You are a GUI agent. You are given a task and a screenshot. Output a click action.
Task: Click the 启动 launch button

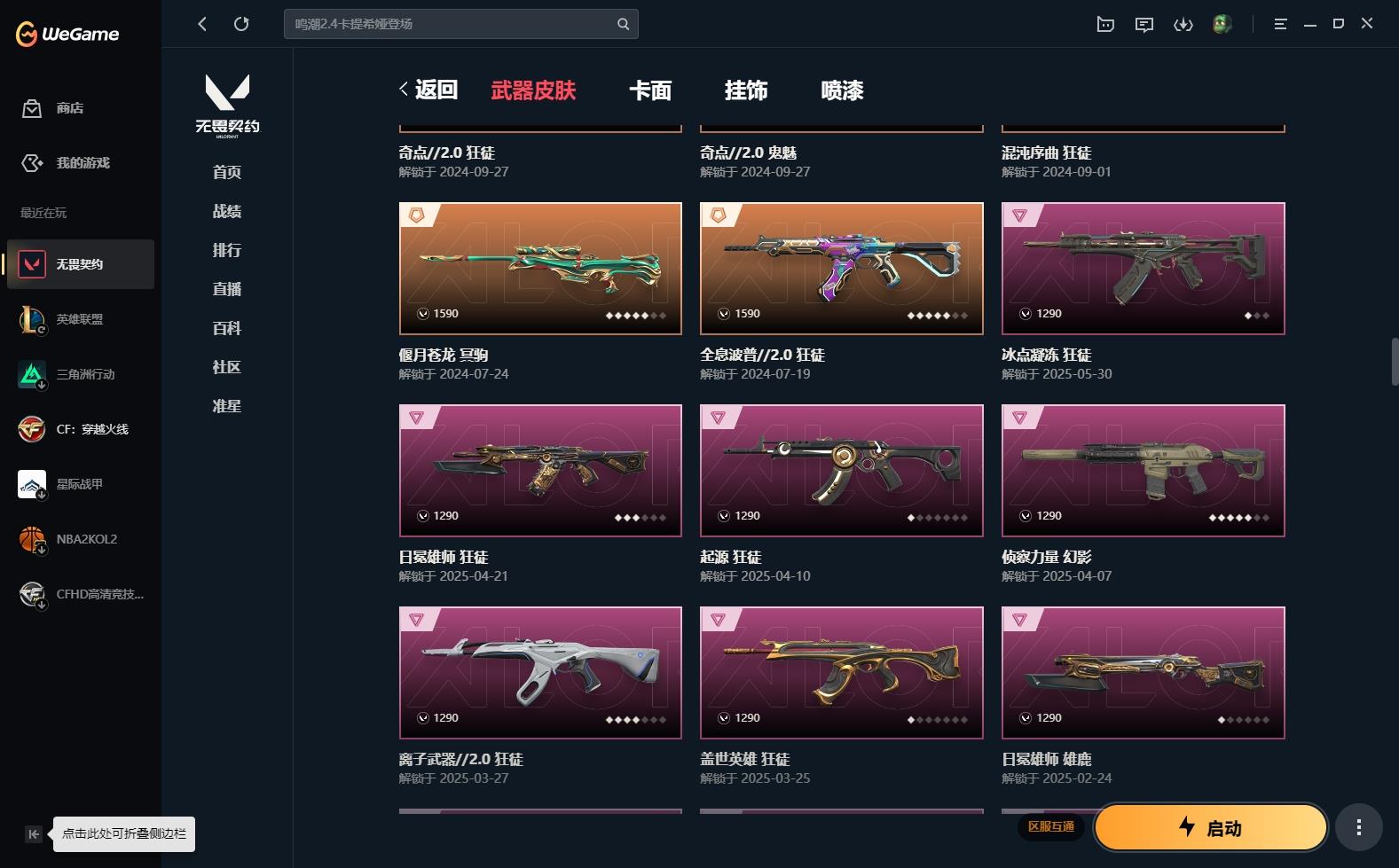(1211, 828)
